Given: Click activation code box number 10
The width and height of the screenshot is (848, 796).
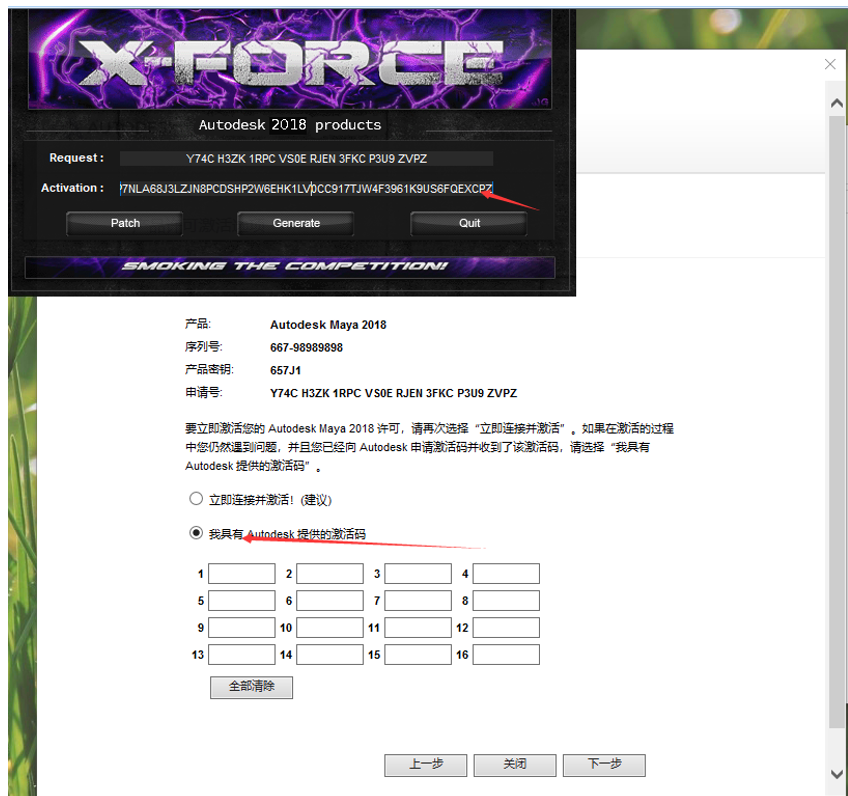Looking at the screenshot, I should tap(330, 628).
